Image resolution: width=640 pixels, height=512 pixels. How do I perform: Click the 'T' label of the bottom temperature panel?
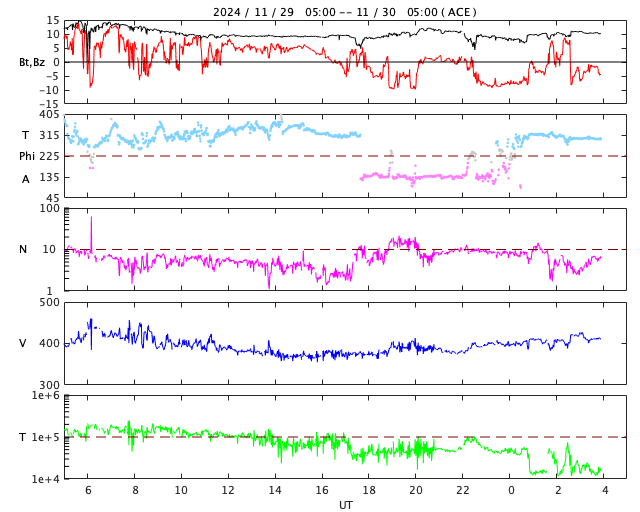click(23, 437)
